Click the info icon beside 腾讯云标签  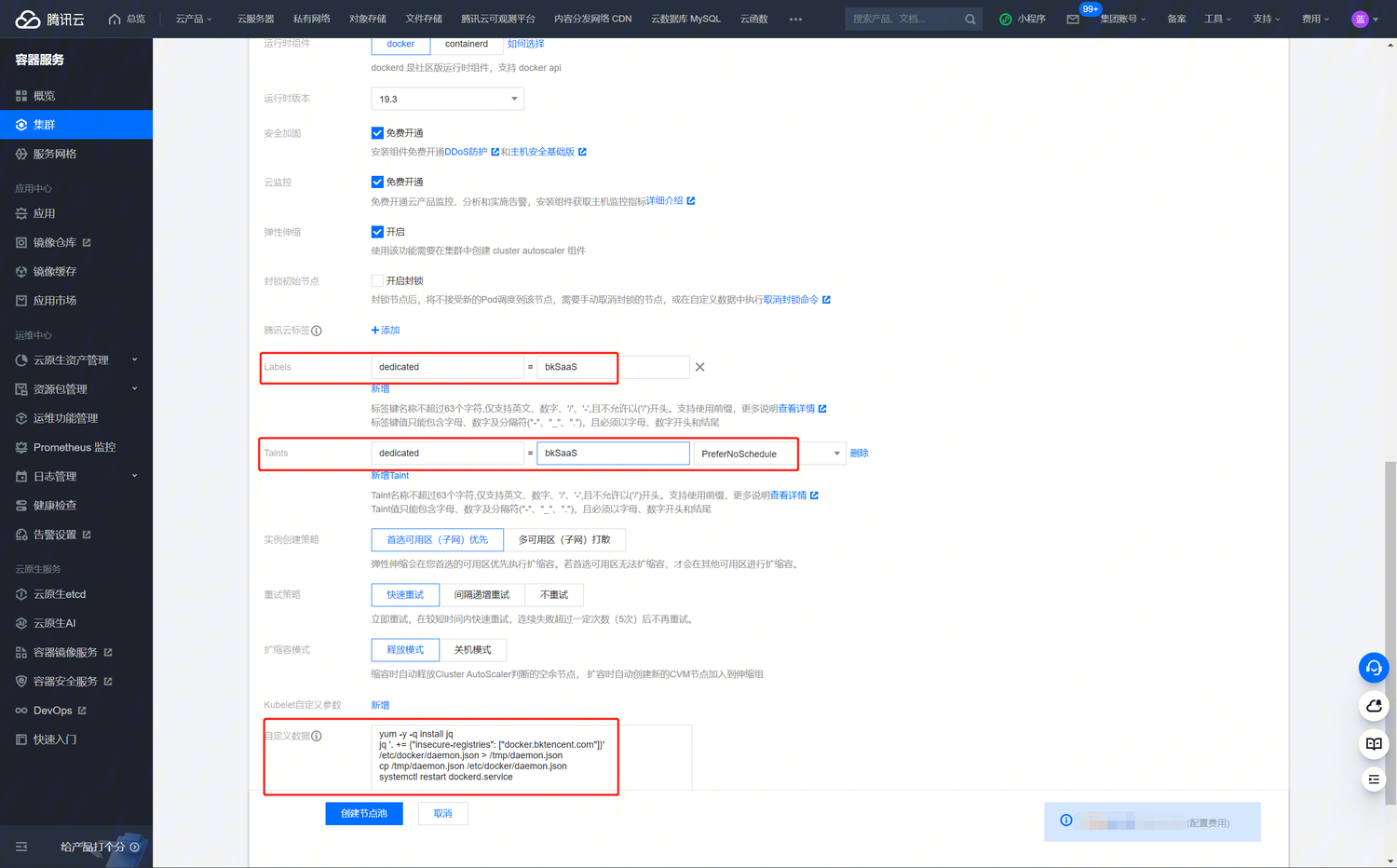click(x=317, y=331)
